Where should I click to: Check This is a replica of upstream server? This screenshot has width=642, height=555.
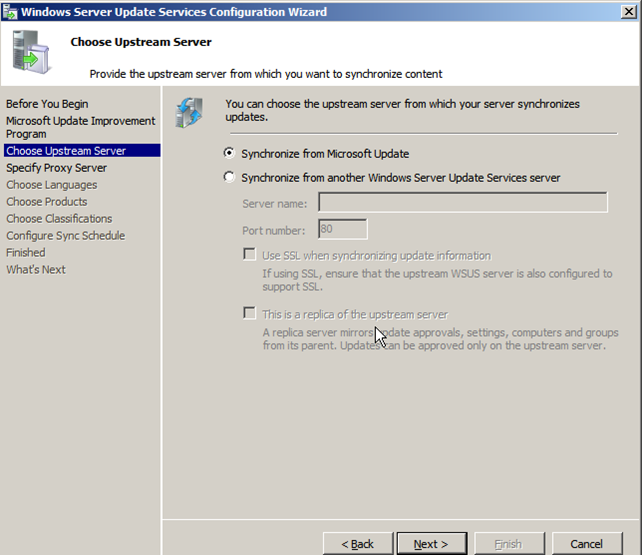[x=250, y=314]
